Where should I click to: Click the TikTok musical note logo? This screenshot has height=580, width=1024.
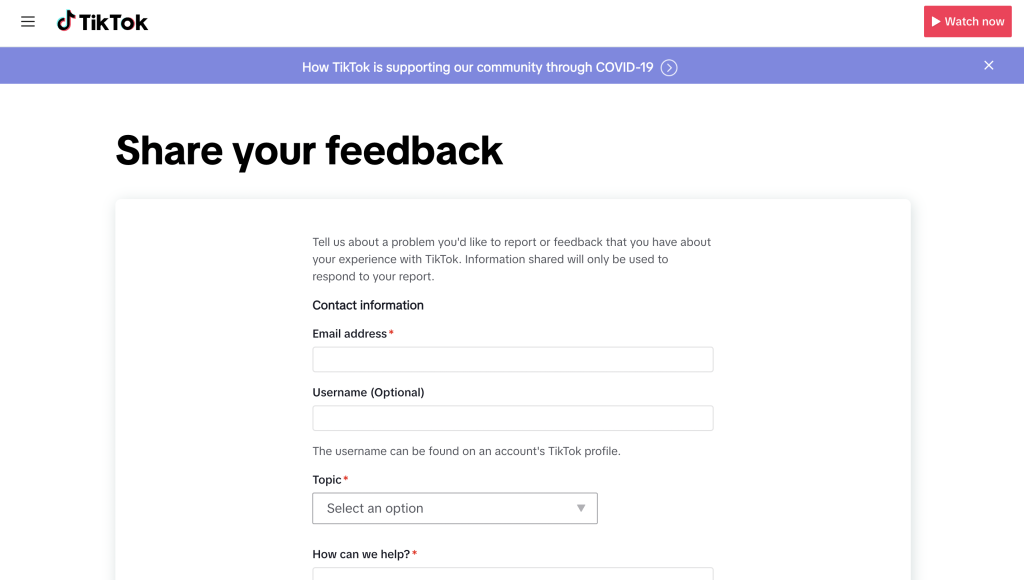coord(66,20)
